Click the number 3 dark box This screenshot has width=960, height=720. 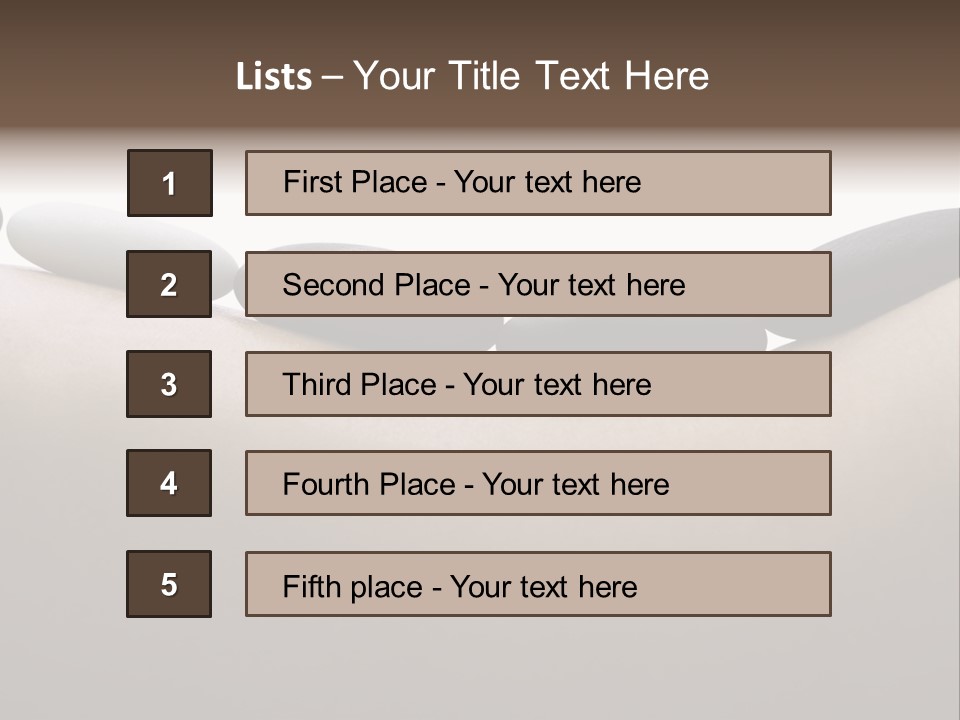tap(169, 384)
